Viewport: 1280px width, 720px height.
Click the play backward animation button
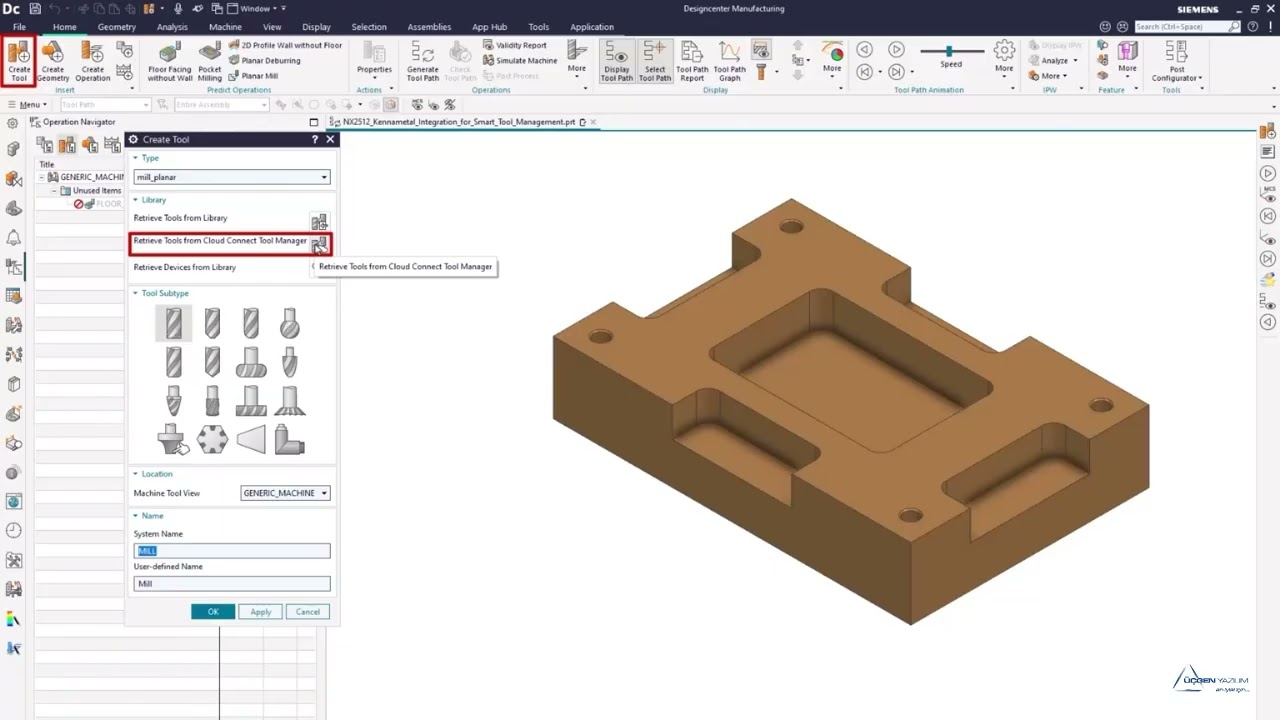point(865,49)
